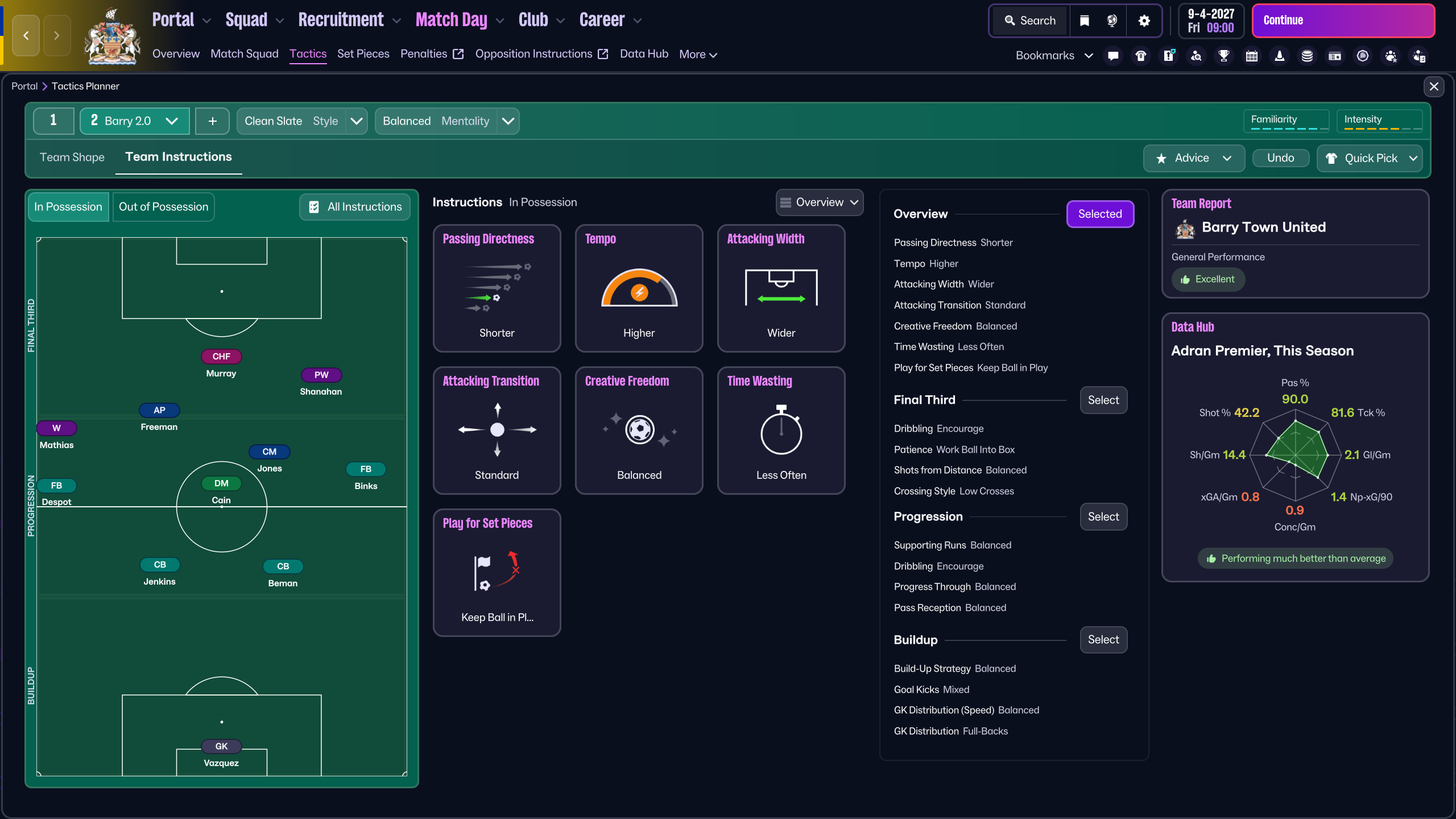This screenshot has height=819, width=1456.
Task: Toggle the All Instructions checkbox button
Action: [355, 206]
